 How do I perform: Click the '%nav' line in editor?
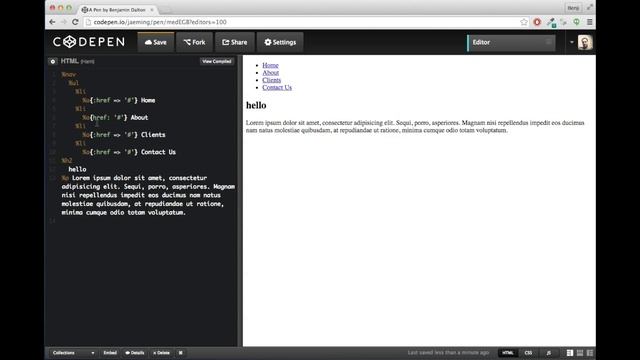[x=69, y=74]
